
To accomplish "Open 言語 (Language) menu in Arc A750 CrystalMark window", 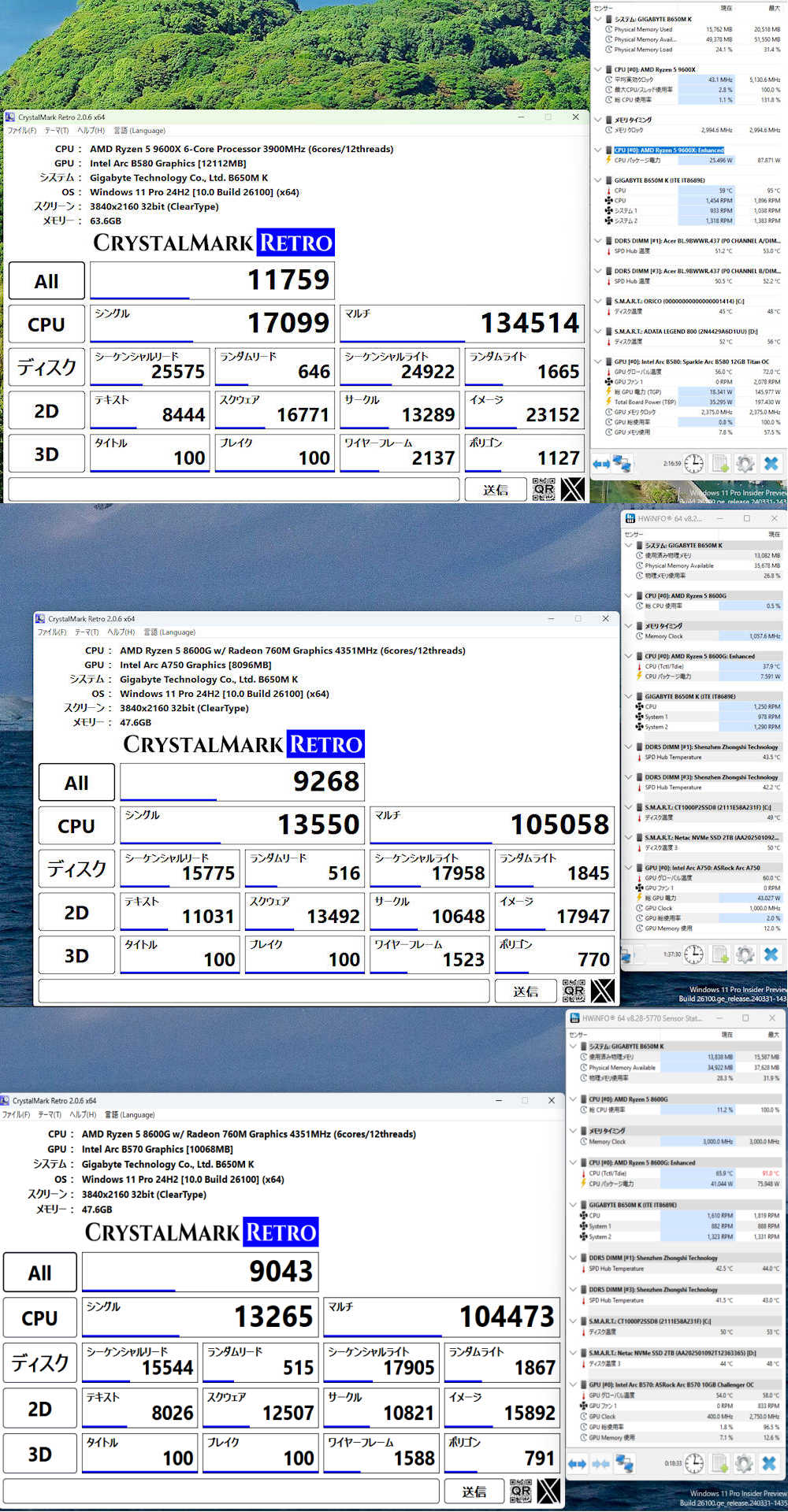I will click(169, 632).
